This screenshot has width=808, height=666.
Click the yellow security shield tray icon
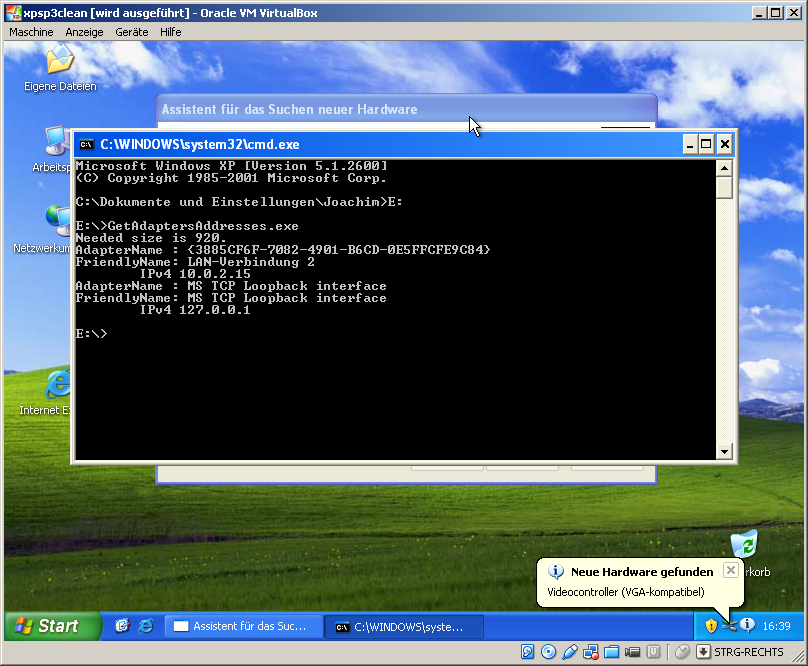(x=711, y=626)
